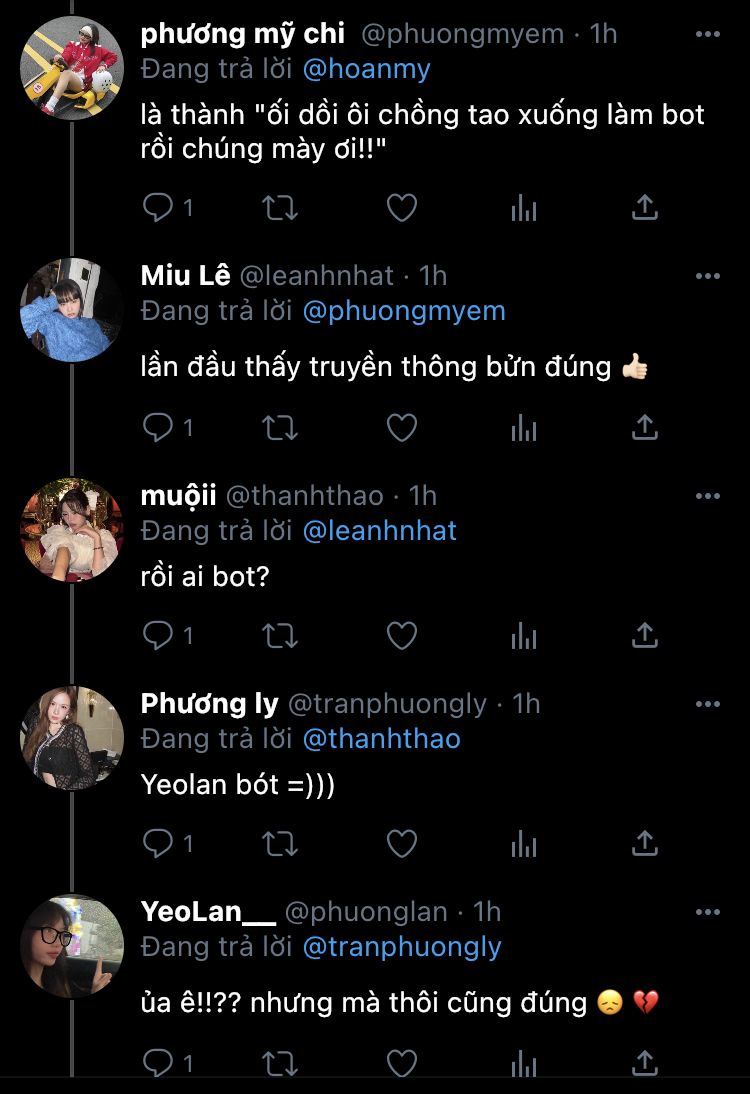Image resolution: width=750 pixels, height=1094 pixels.
Task: Open more options on muộii's tweet
Action: tap(707, 496)
